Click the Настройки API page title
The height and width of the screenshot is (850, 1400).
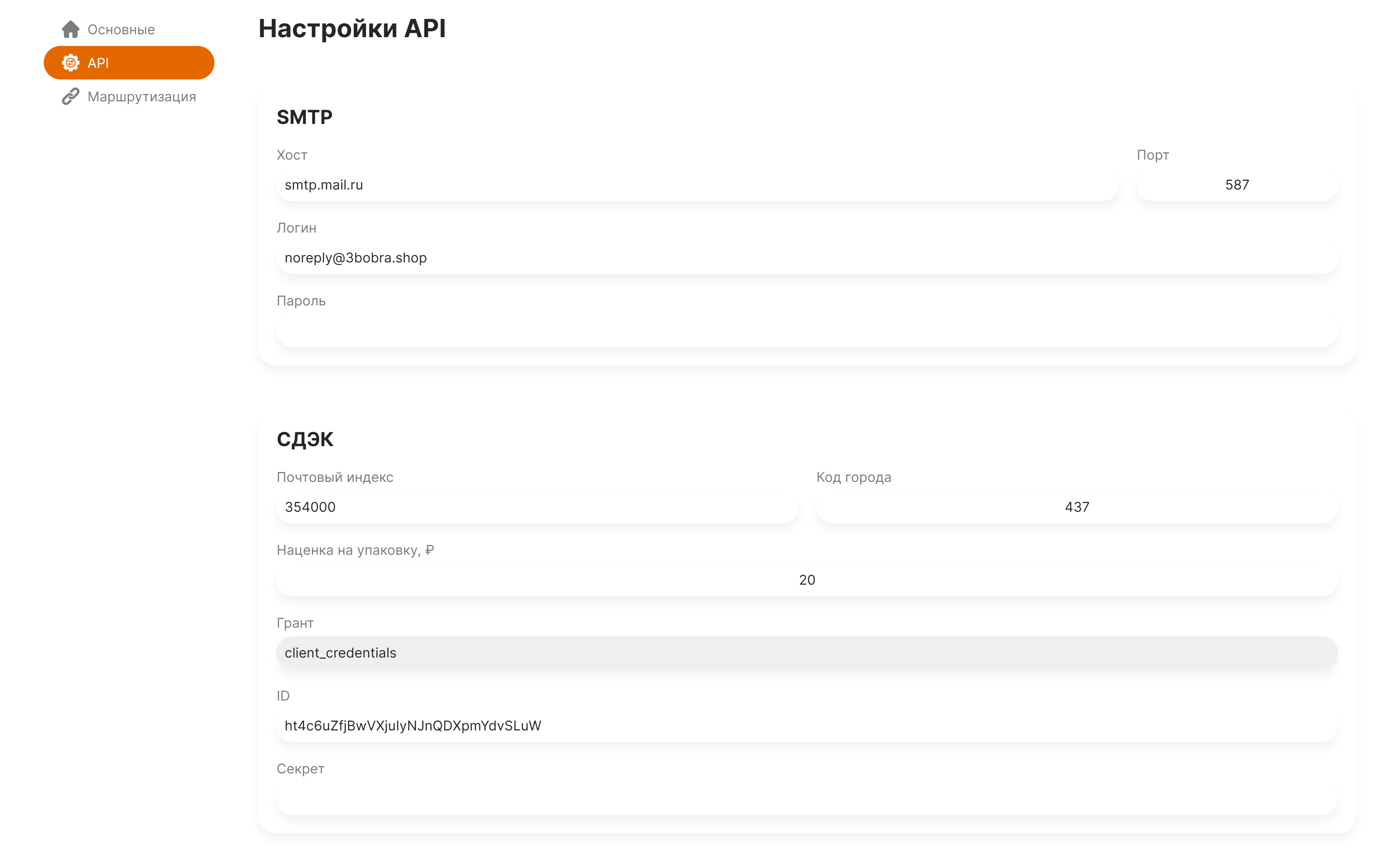352,28
